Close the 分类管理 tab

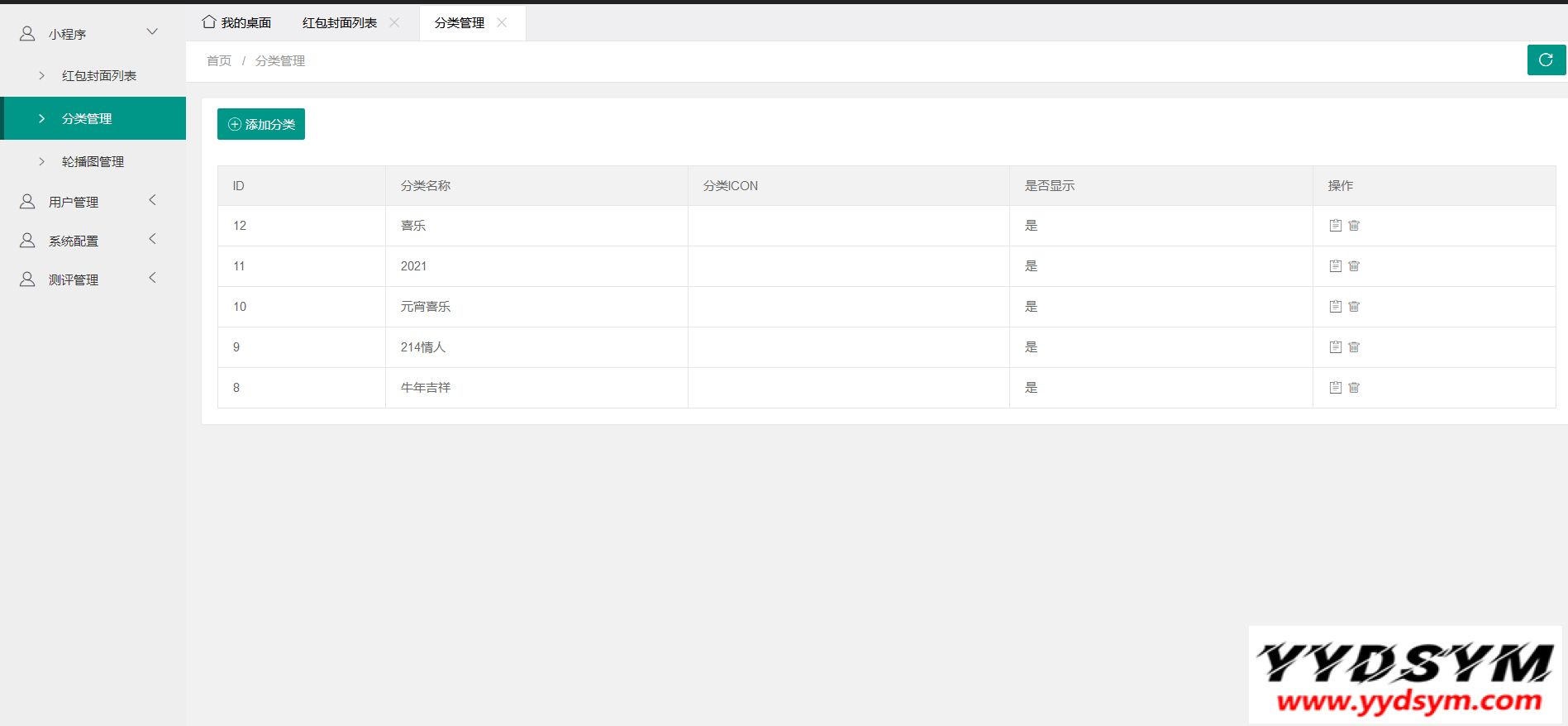click(x=502, y=23)
